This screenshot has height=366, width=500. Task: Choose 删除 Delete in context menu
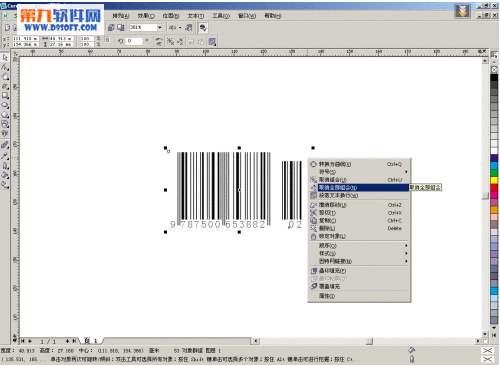tap(359, 228)
